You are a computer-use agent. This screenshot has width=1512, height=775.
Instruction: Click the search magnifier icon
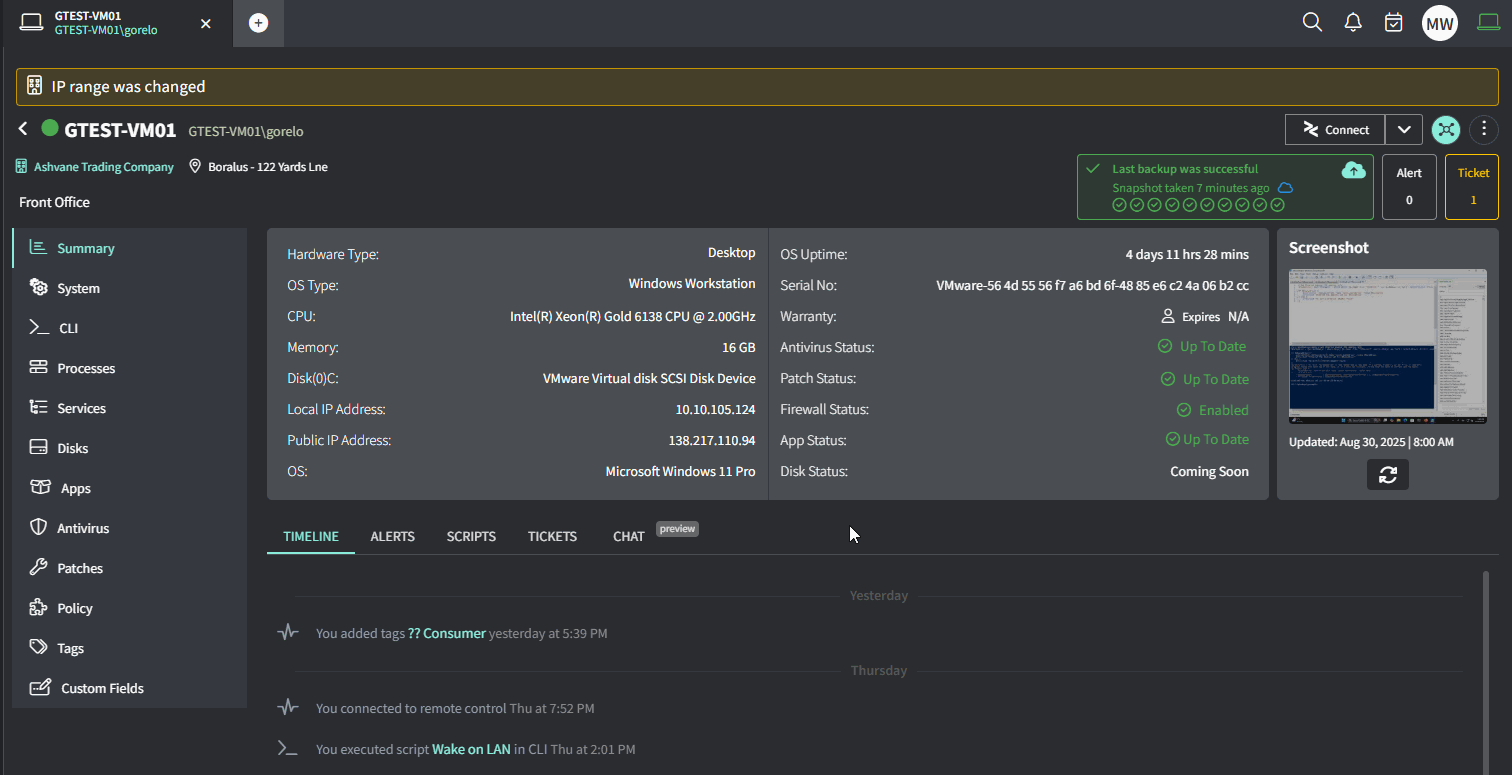pyautogui.click(x=1312, y=22)
